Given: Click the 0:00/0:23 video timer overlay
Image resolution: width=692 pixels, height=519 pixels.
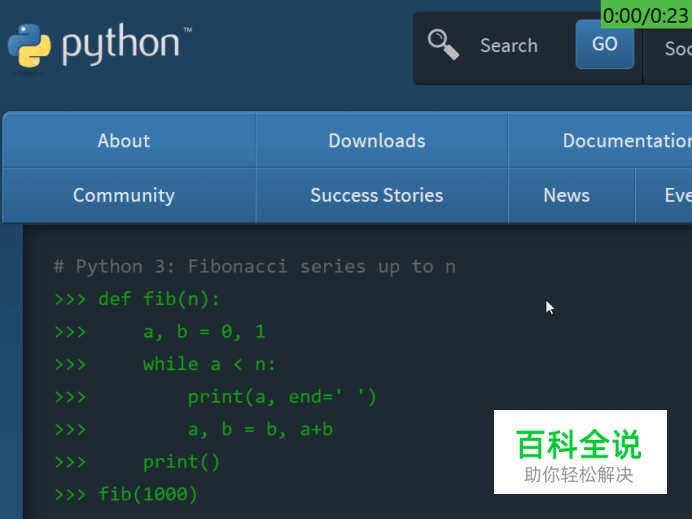Looking at the screenshot, I should [646, 15].
